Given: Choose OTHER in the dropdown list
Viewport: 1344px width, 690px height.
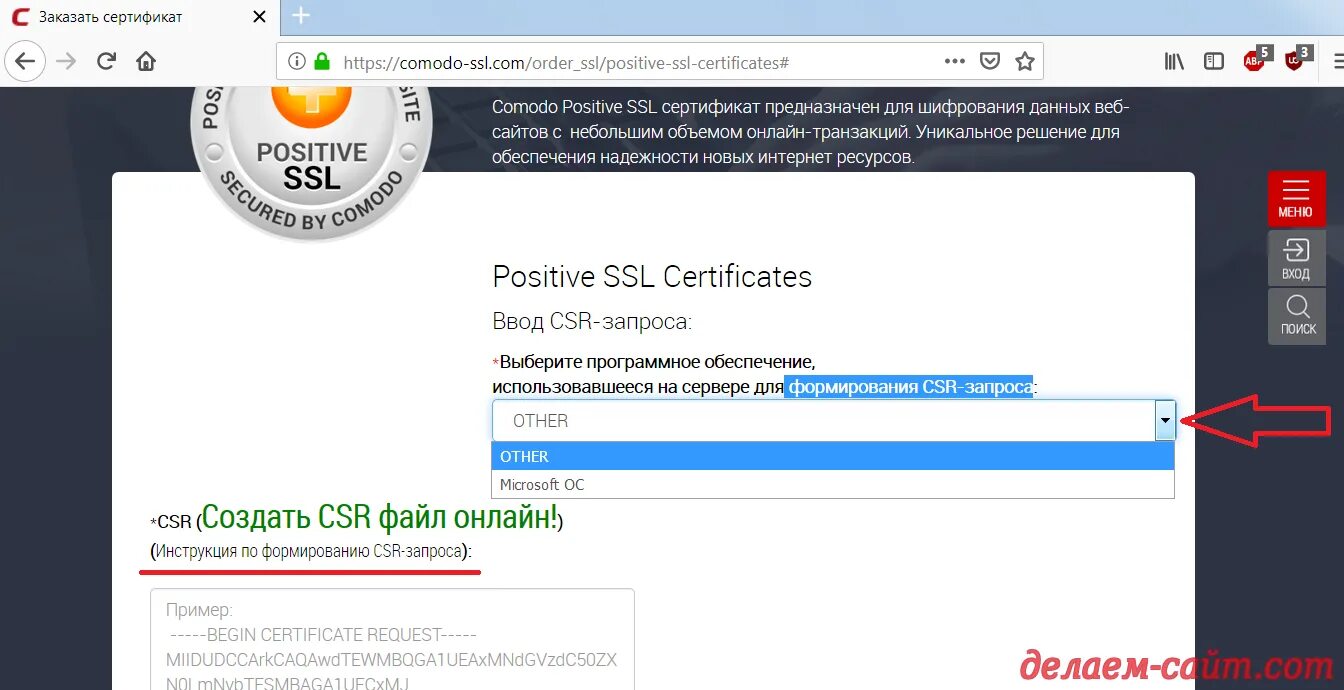Looking at the screenshot, I should 833,456.
